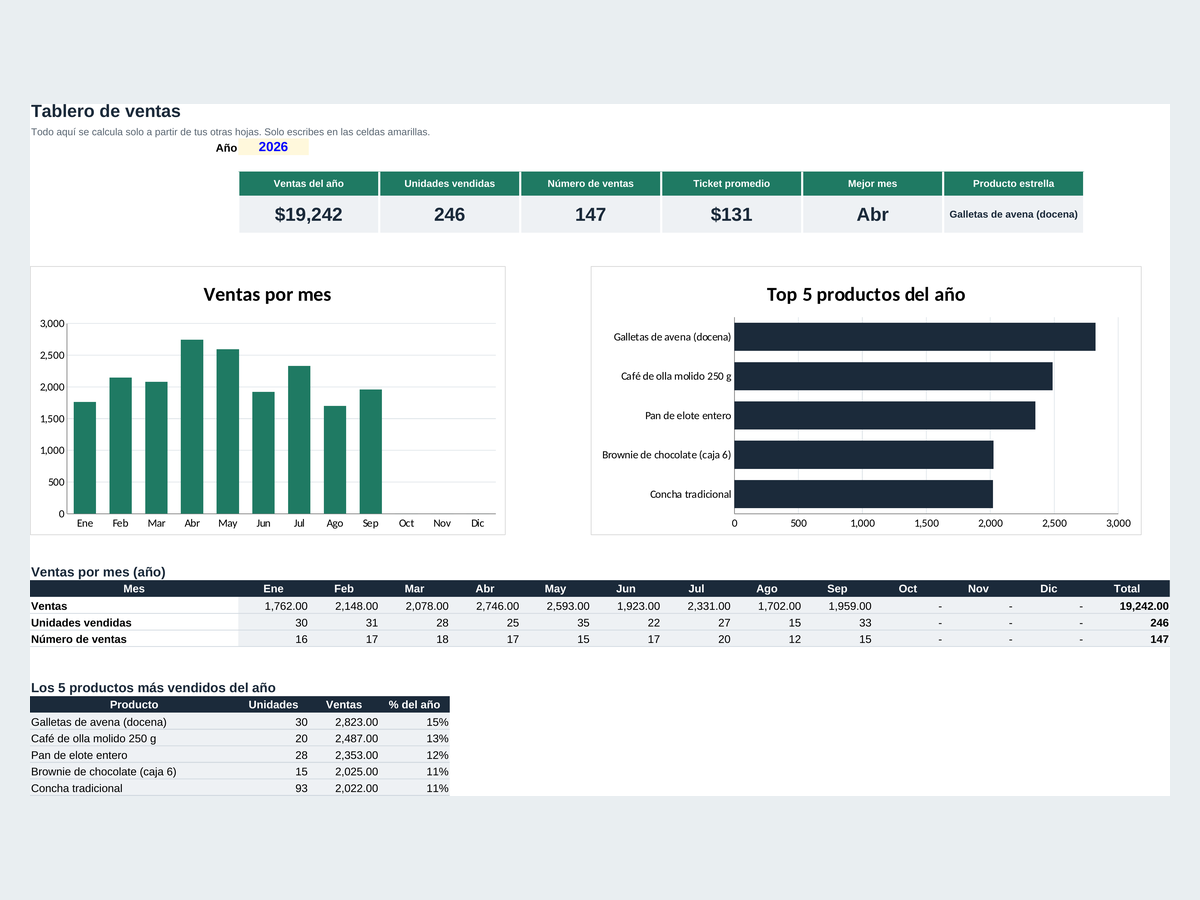Select the 'Ventas por mes (año)' section heading
This screenshot has width=1200, height=900.
pyautogui.click(x=98, y=572)
